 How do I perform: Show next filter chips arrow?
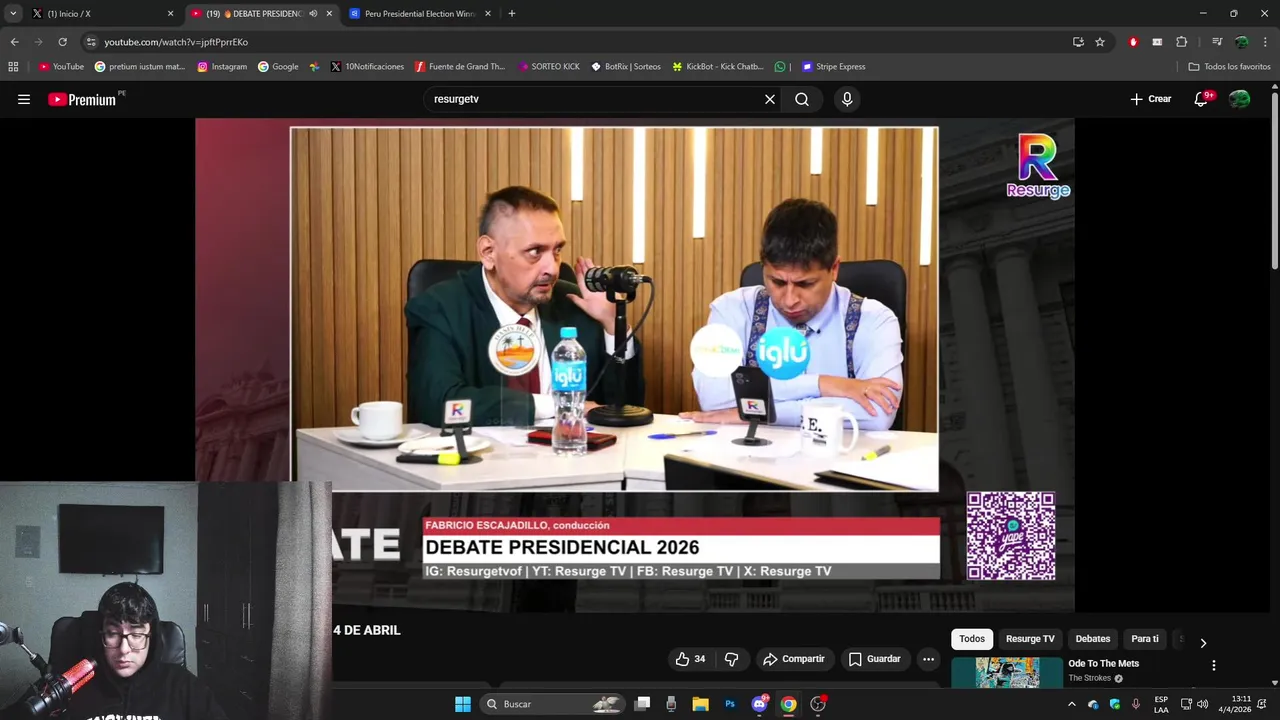[x=1203, y=643]
